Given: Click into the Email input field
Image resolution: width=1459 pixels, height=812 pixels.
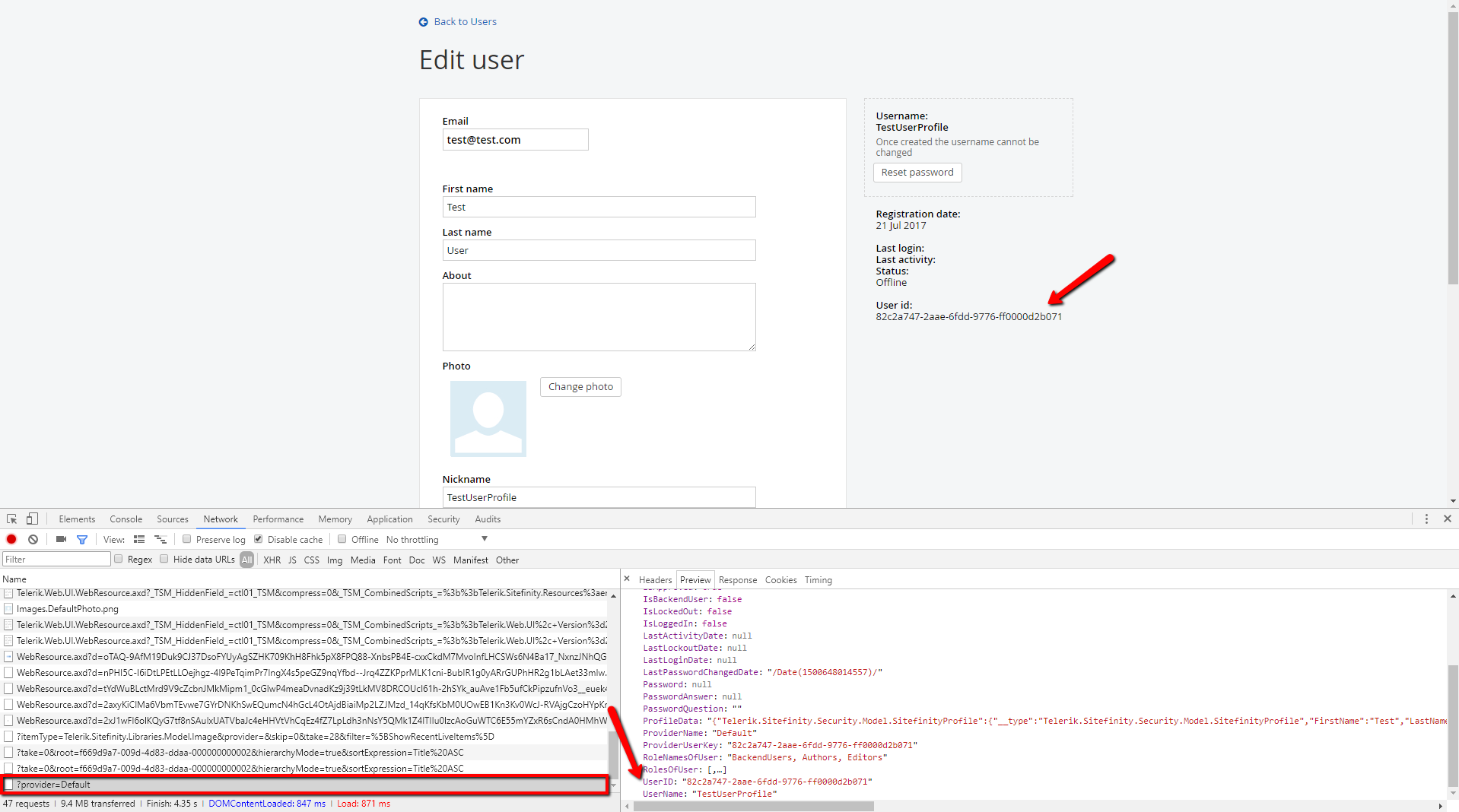Looking at the screenshot, I should pos(515,140).
